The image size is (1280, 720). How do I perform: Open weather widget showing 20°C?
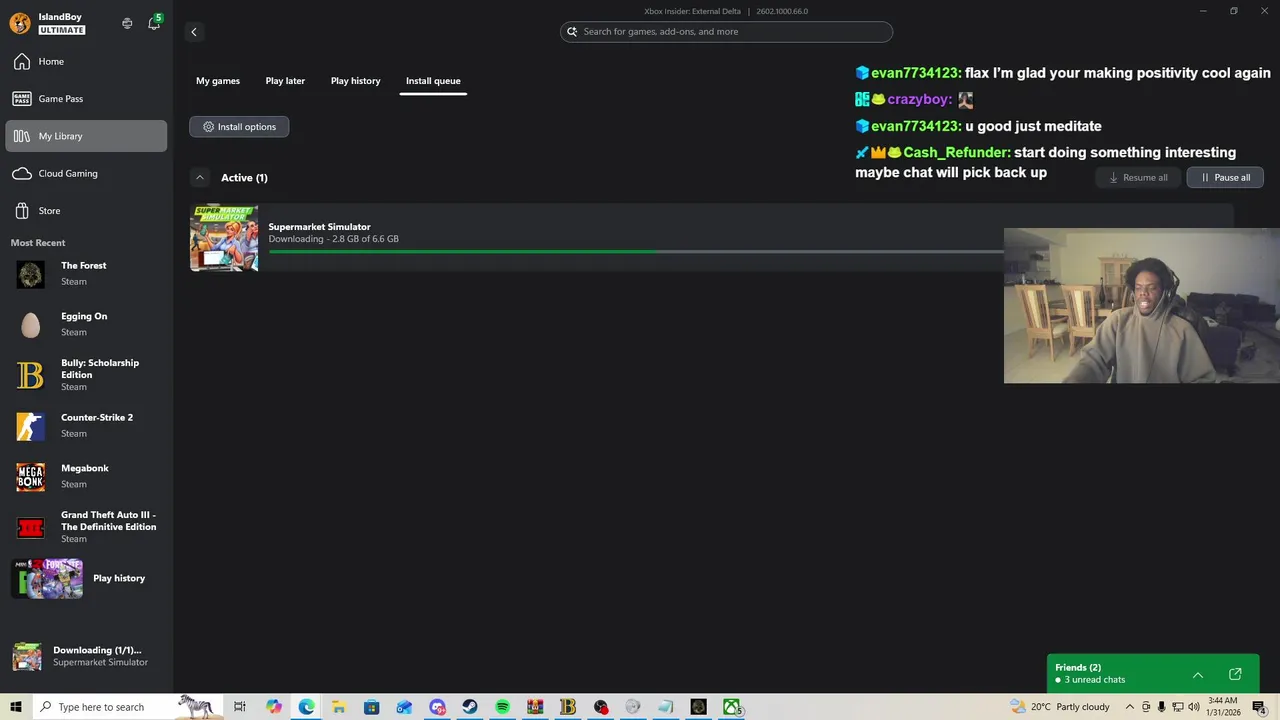[x=1060, y=707]
